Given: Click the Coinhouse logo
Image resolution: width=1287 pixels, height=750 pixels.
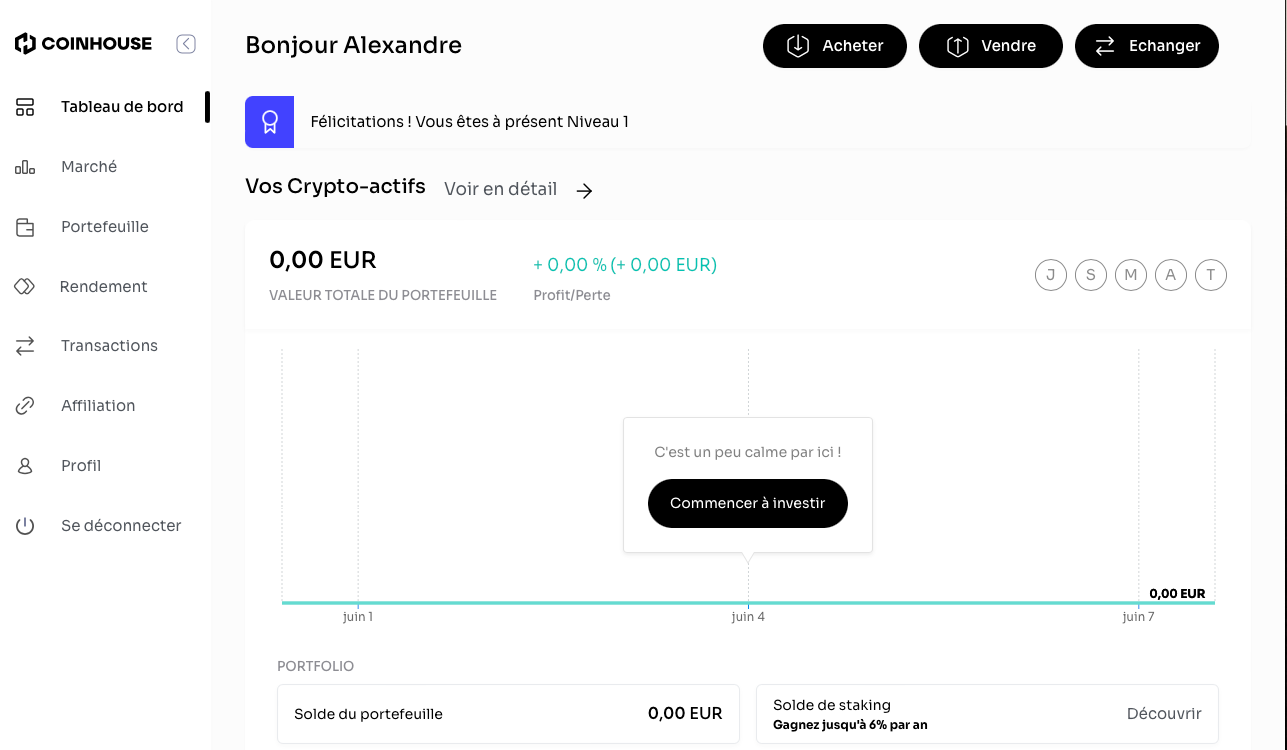Looking at the screenshot, I should tap(83, 44).
